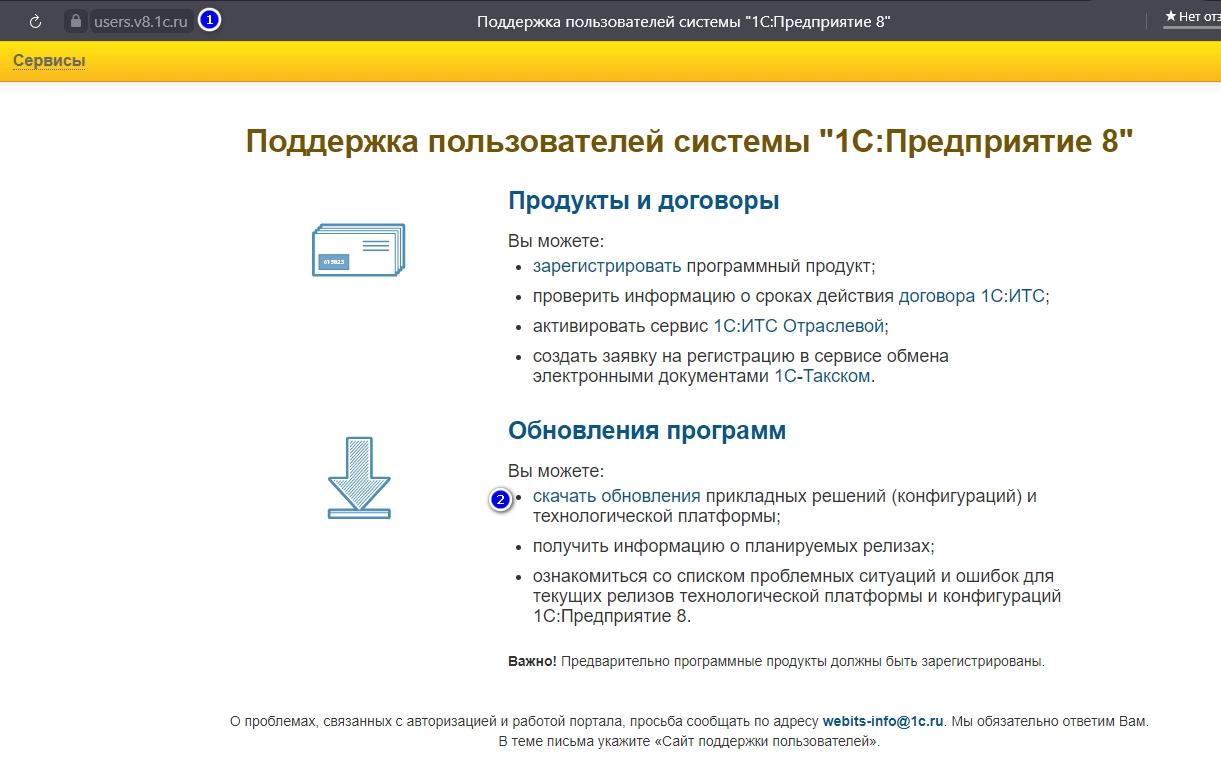This screenshot has height=760, width=1221.
Task: Open the Сервисы menu
Action: click(49, 61)
